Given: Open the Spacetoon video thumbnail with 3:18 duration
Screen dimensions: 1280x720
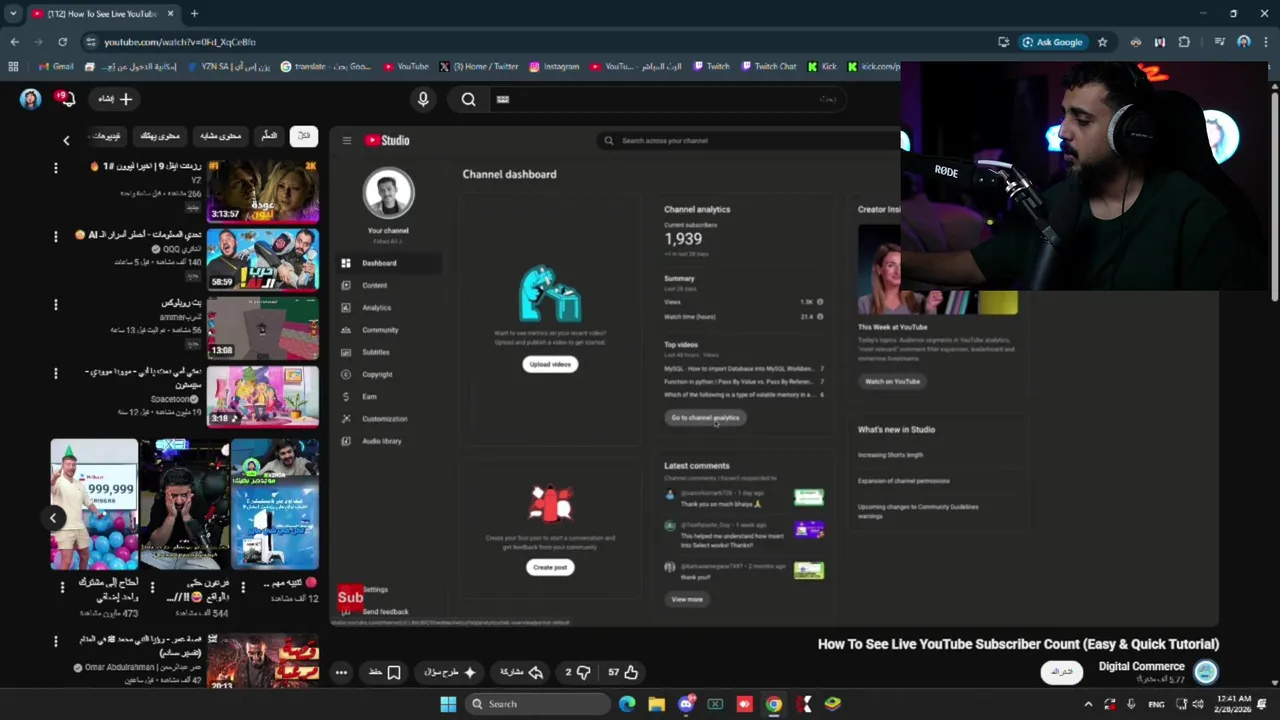Looking at the screenshot, I should [x=263, y=396].
